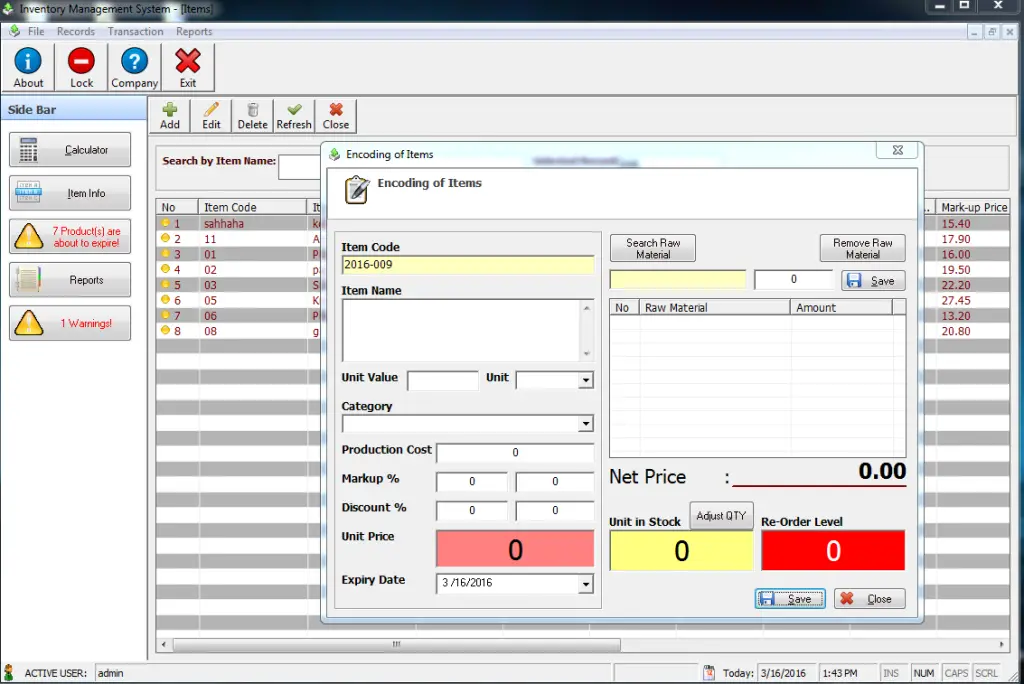Expand the Category dropdown
This screenshot has width=1024, height=684.
[x=584, y=423]
